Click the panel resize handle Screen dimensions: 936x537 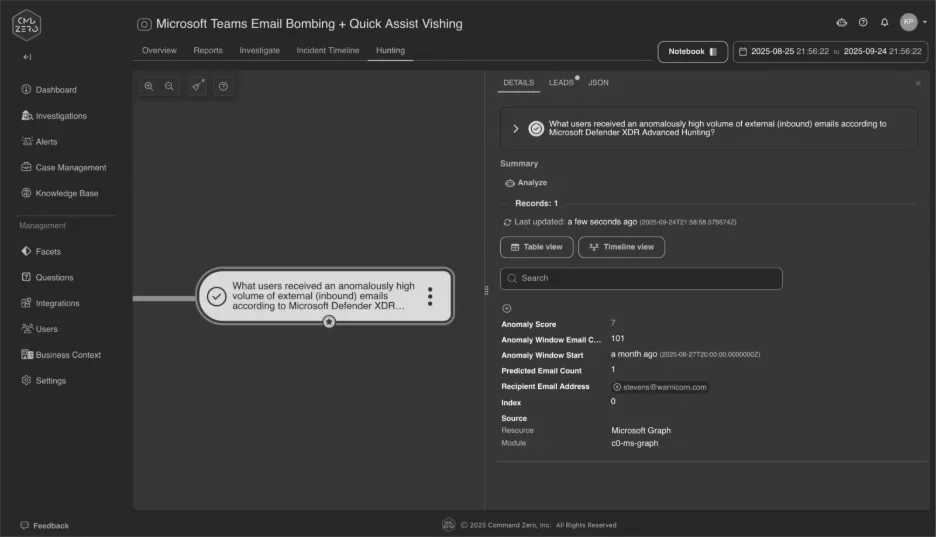[486, 291]
